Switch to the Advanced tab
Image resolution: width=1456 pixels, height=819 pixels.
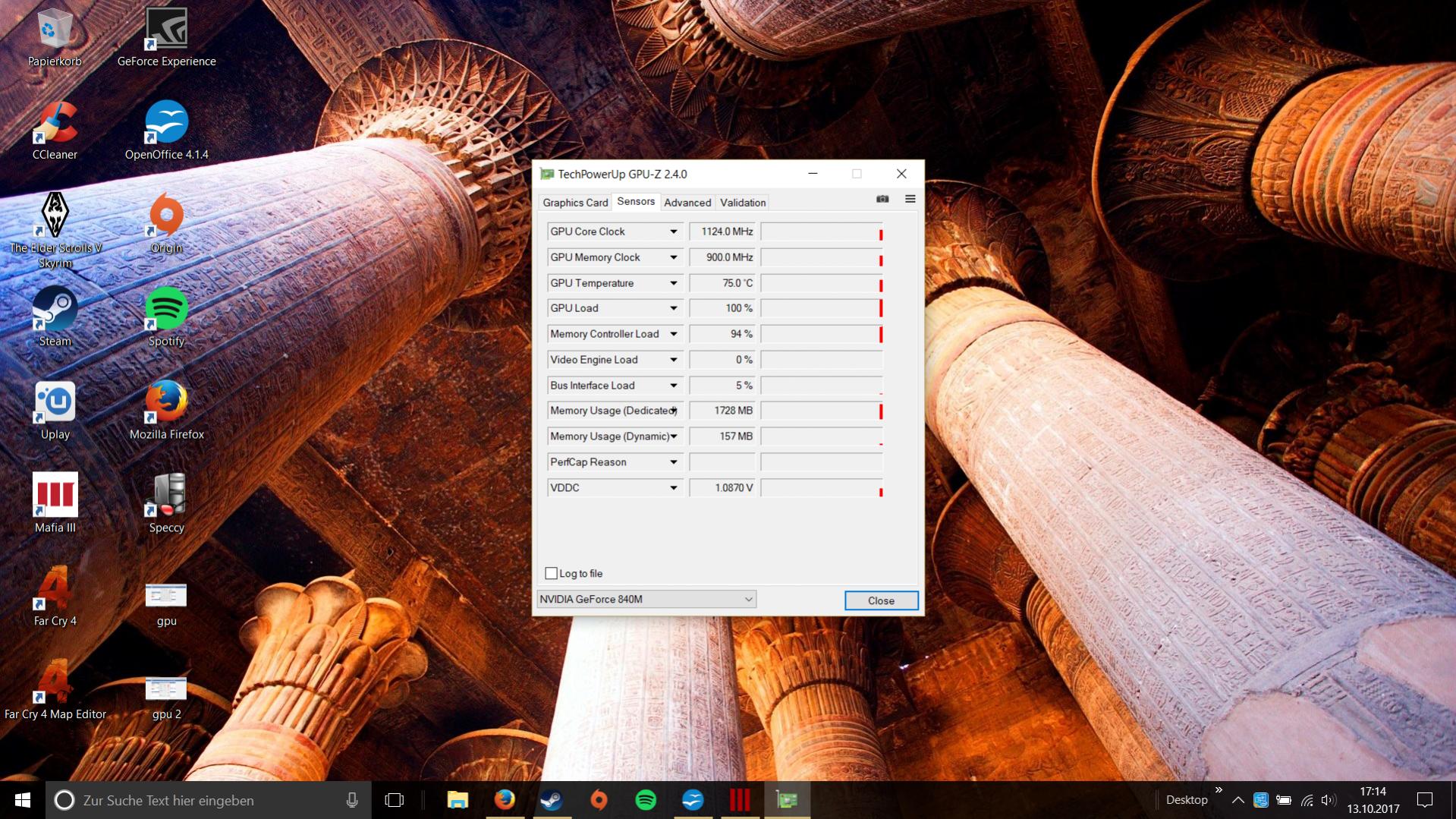[x=687, y=203]
